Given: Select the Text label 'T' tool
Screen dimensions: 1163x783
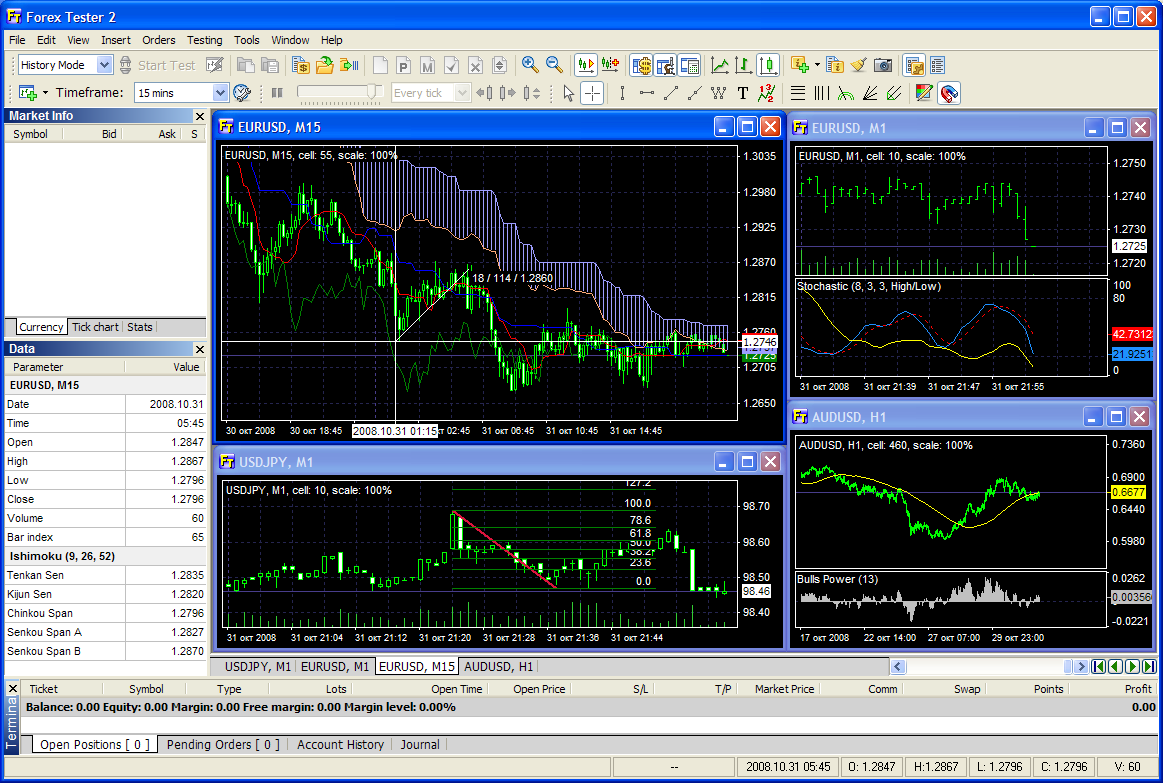Looking at the screenshot, I should point(743,93).
